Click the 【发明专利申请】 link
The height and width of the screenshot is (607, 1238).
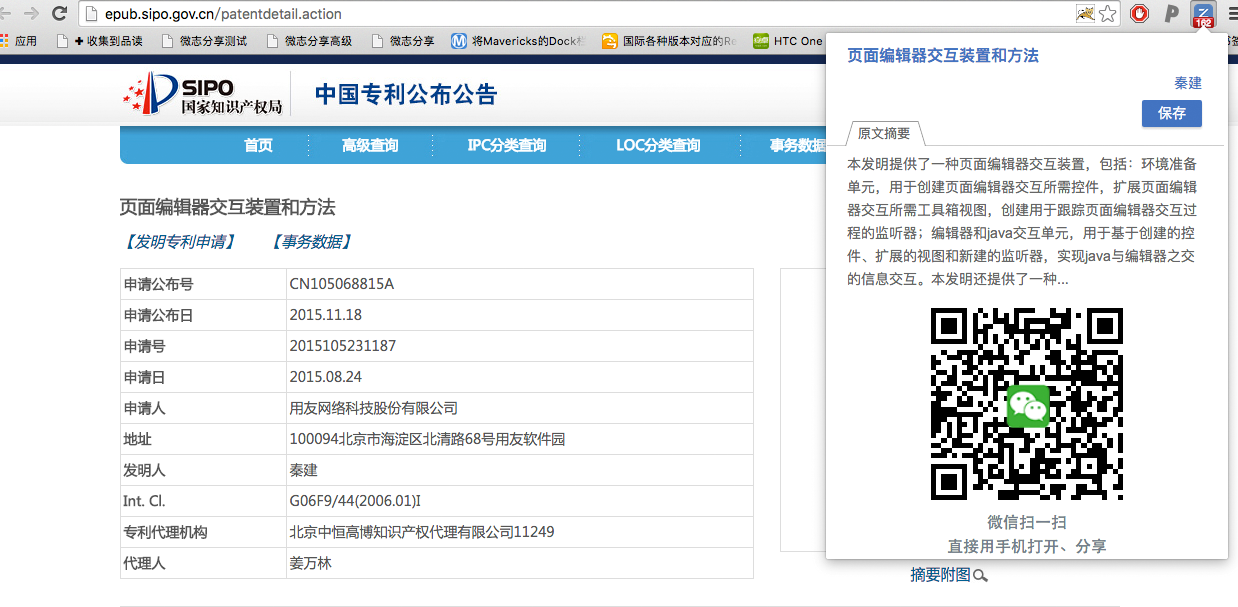pos(178,242)
